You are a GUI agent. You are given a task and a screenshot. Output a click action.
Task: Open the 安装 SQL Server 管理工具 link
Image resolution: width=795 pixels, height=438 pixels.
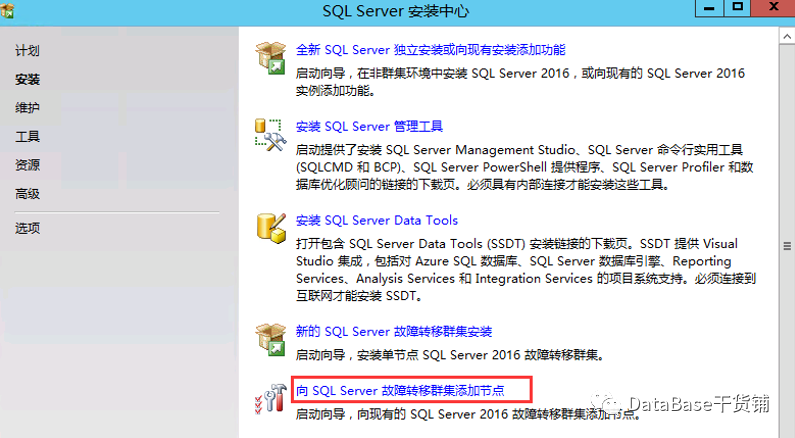click(x=369, y=126)
